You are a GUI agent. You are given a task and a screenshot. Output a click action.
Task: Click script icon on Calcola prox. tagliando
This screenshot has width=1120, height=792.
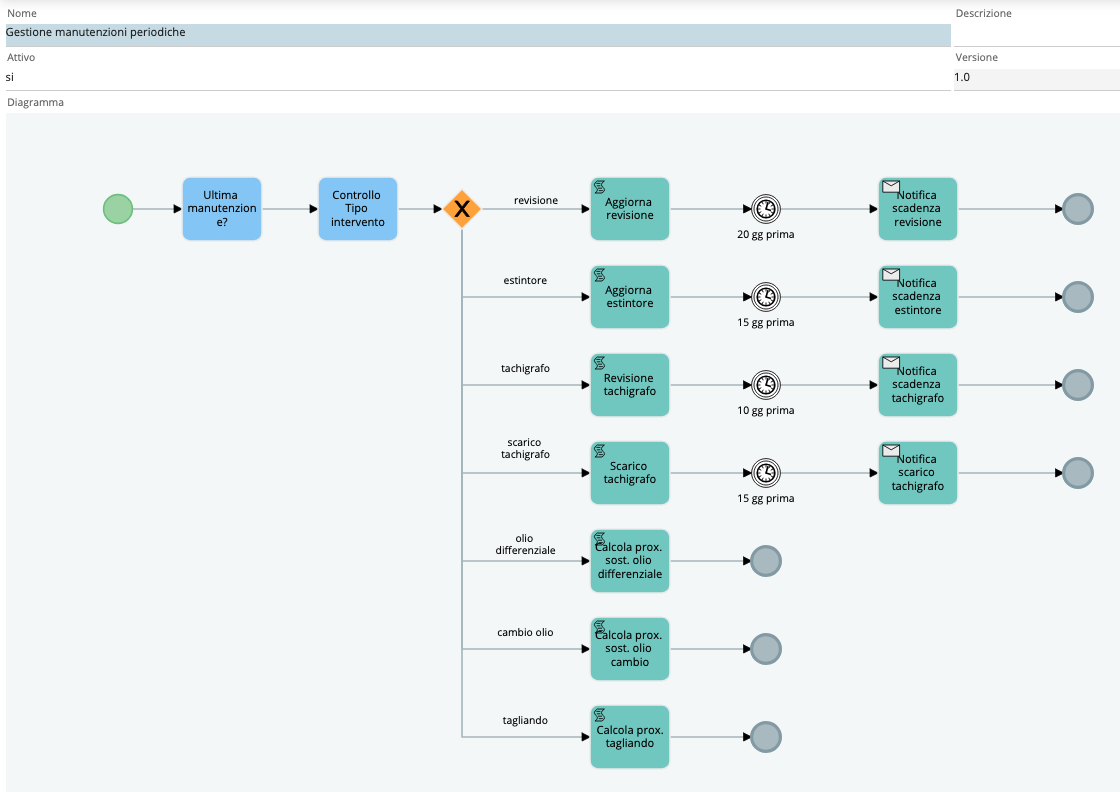coord(600,715)
